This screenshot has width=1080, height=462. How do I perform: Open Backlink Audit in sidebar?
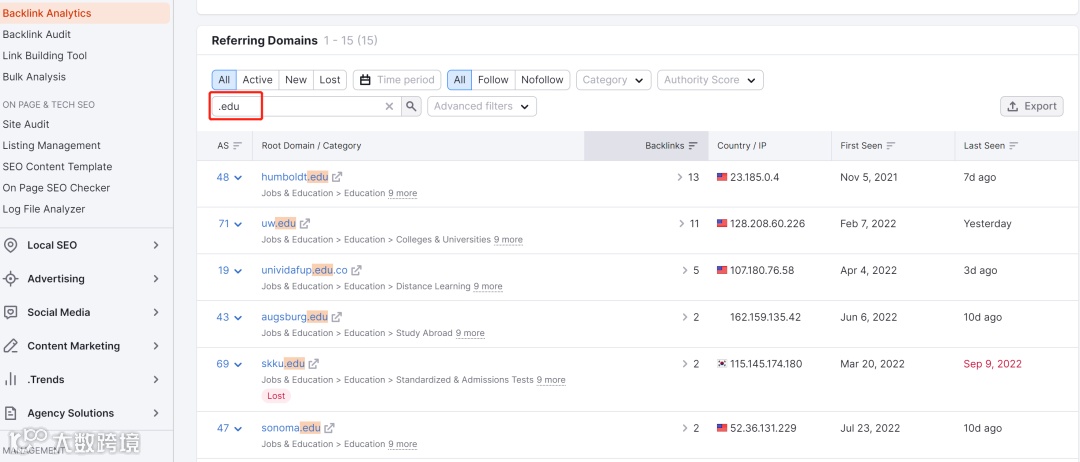(x=37, y=34)
